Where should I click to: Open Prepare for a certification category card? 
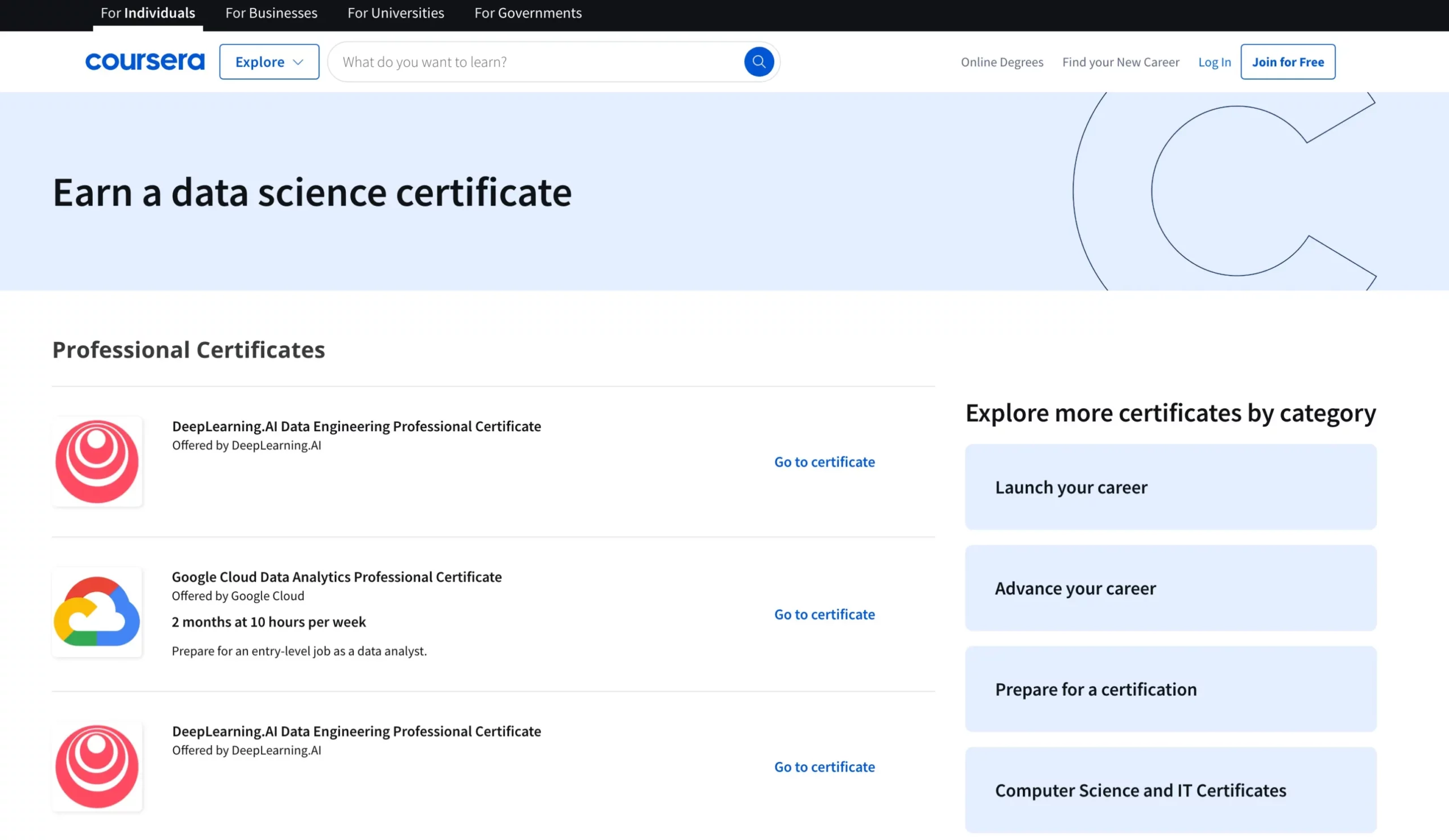tap(1170, 689)
